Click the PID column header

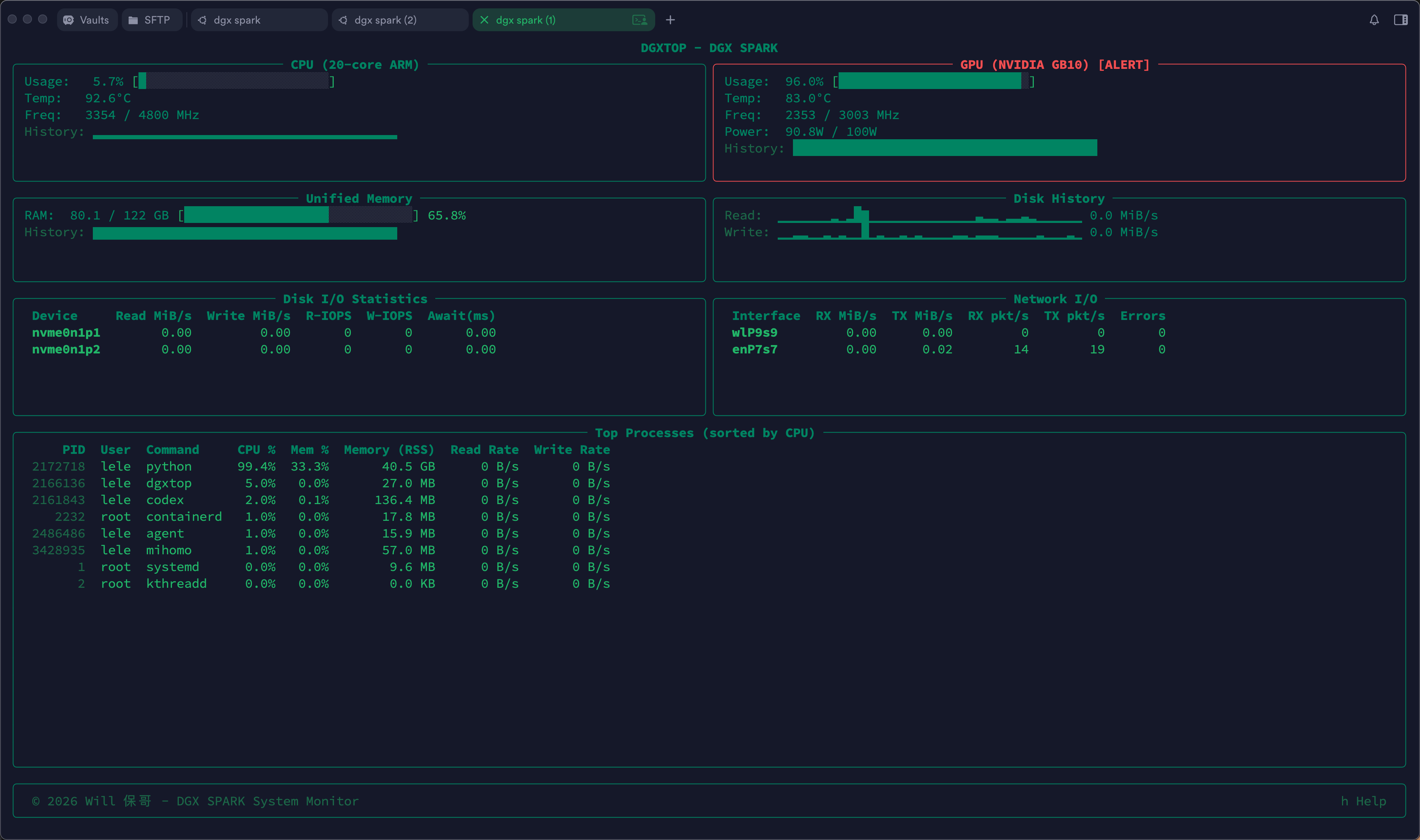pyautogui.click(x=73, y=449)
